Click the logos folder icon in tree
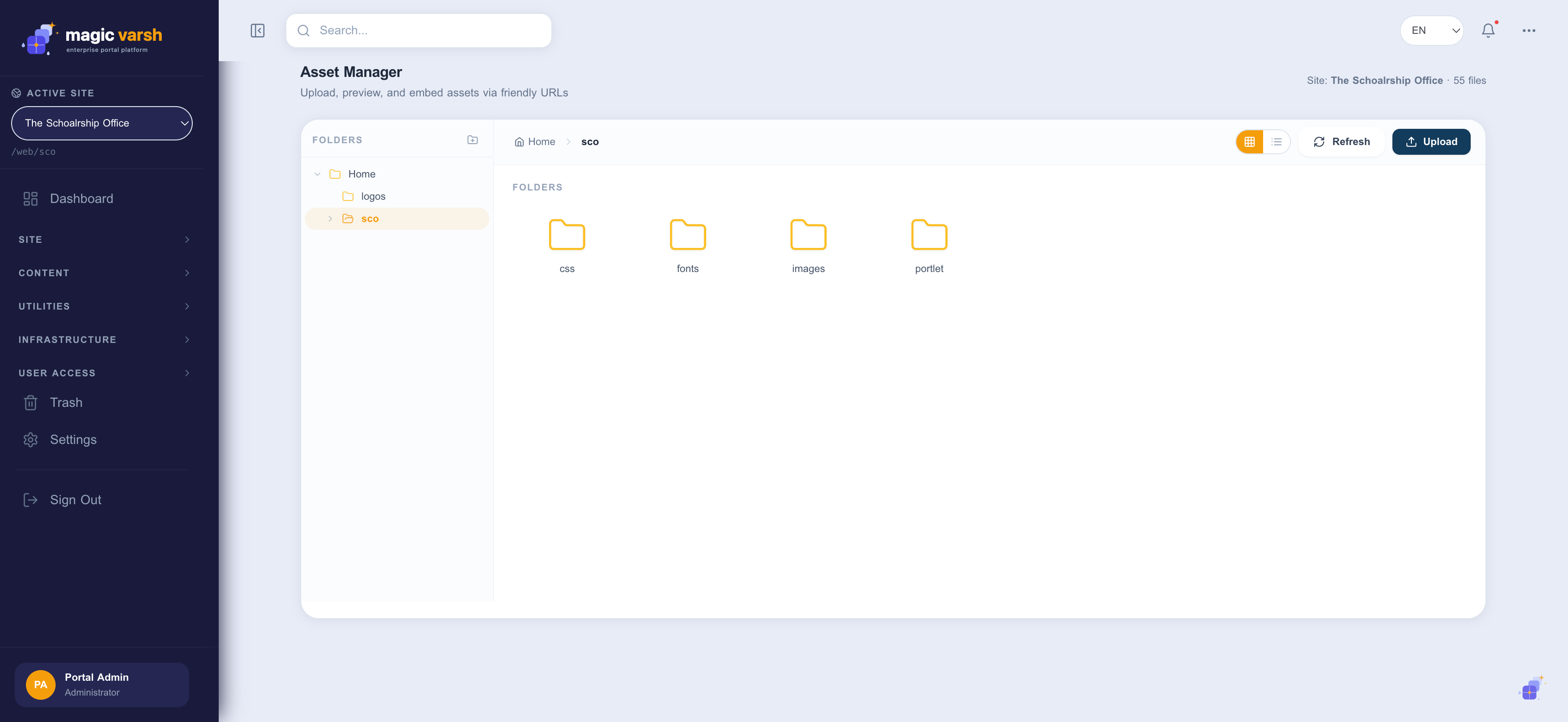This screenshot has height=722, width=1568. 348,196
